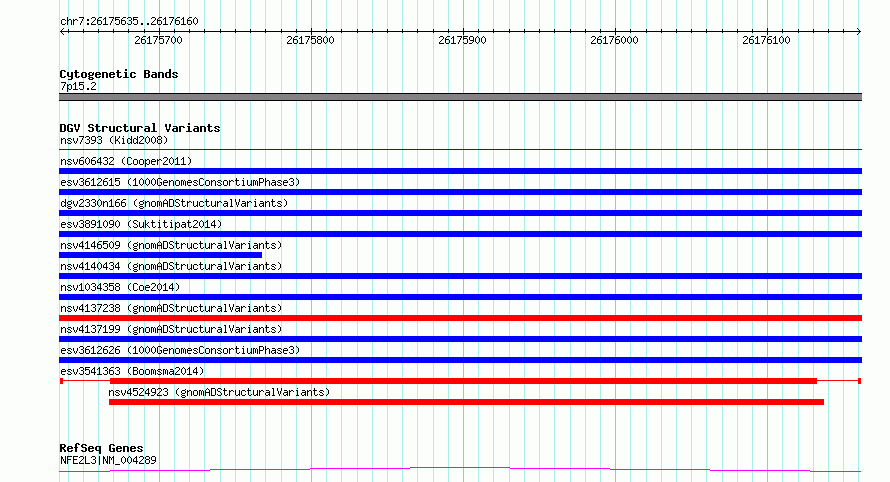Click the nsv4524923 (gnomADStructuralVariants) label

click(x=219, y=392)
